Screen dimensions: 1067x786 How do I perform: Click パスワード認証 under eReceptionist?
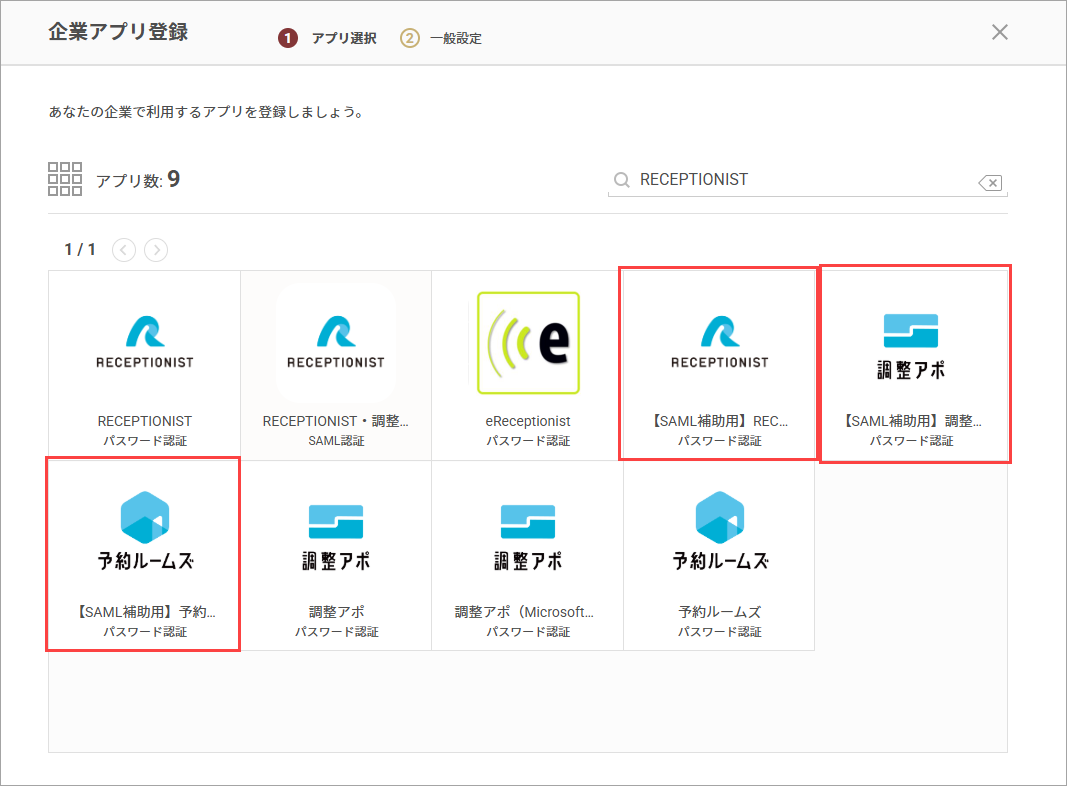click(x=528, y=441)
